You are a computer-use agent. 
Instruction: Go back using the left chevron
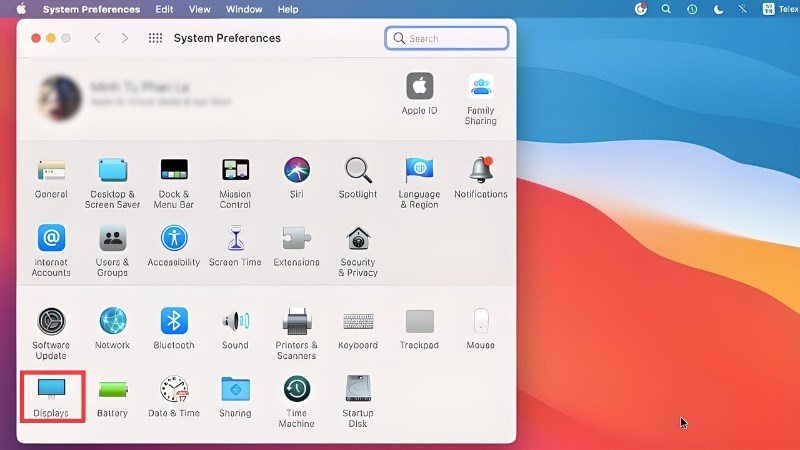[97, 38]
